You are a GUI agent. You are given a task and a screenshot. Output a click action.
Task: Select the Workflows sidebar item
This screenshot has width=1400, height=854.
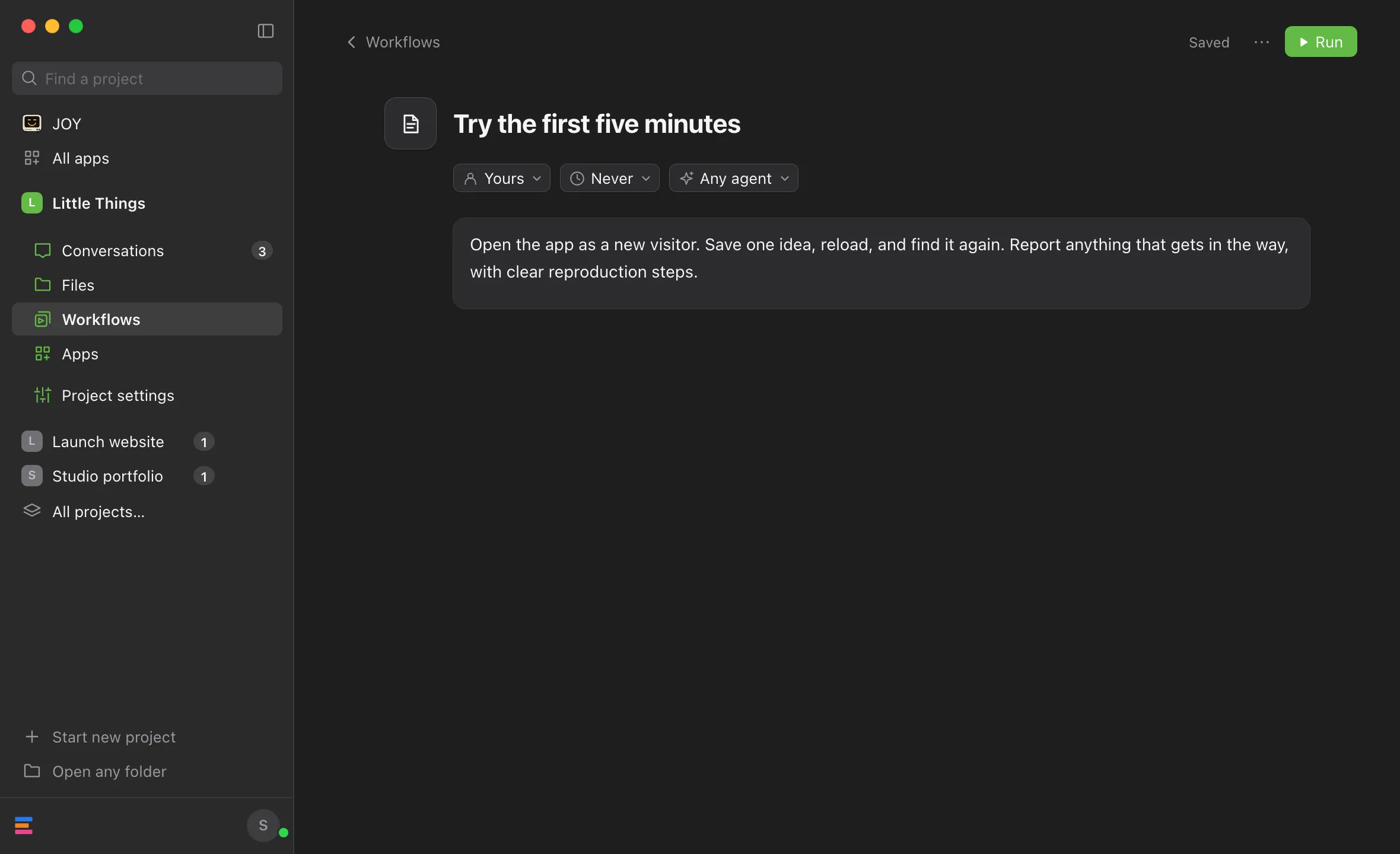tap(147, 319)
